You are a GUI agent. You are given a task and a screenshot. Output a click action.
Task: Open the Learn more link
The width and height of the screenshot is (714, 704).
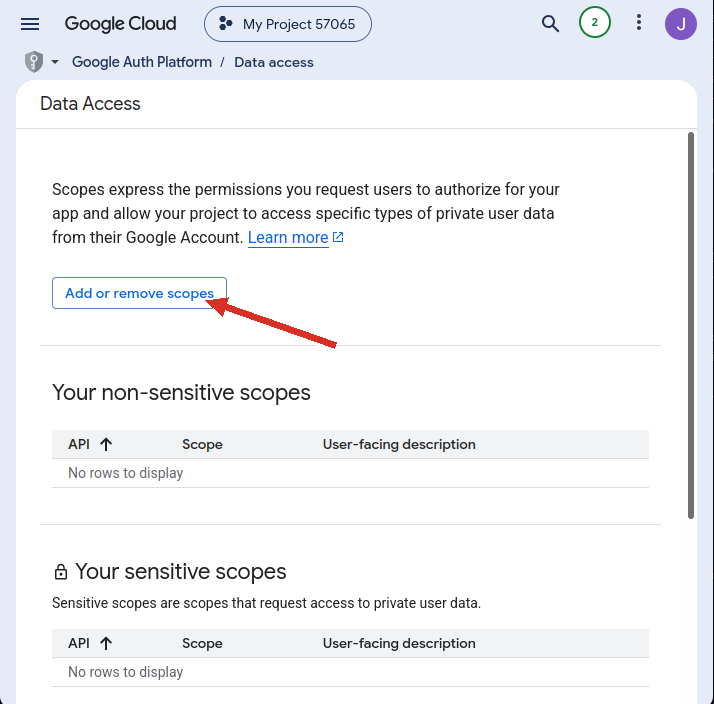coord(288,237)
